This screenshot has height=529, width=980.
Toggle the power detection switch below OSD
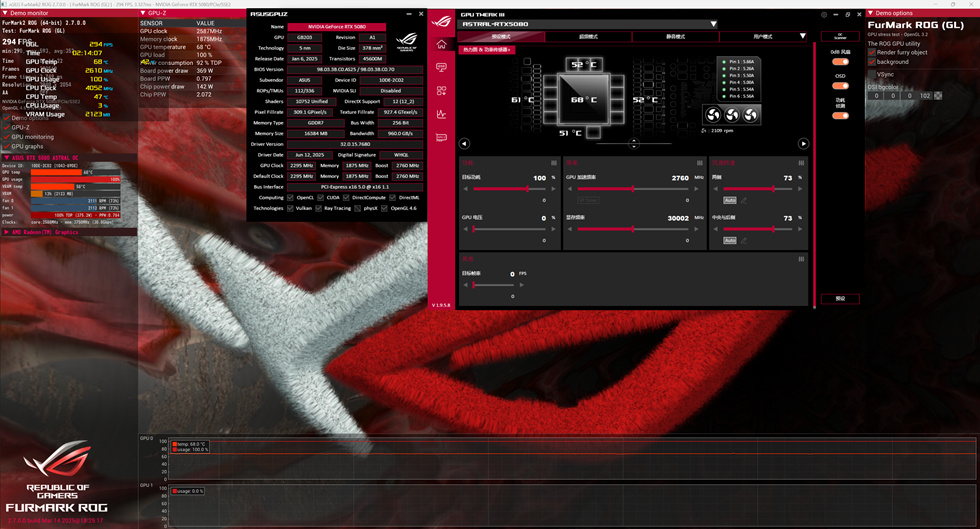coord(841,115)
